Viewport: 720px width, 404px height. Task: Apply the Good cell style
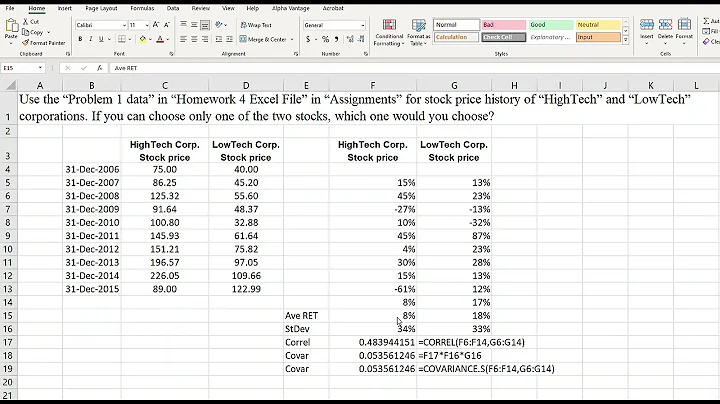pos(551,25)
